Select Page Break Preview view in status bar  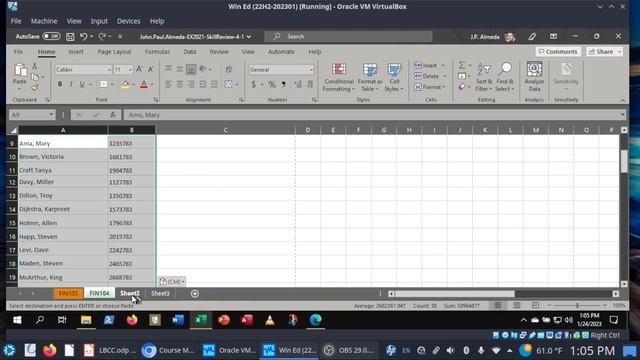coord(535,305)
